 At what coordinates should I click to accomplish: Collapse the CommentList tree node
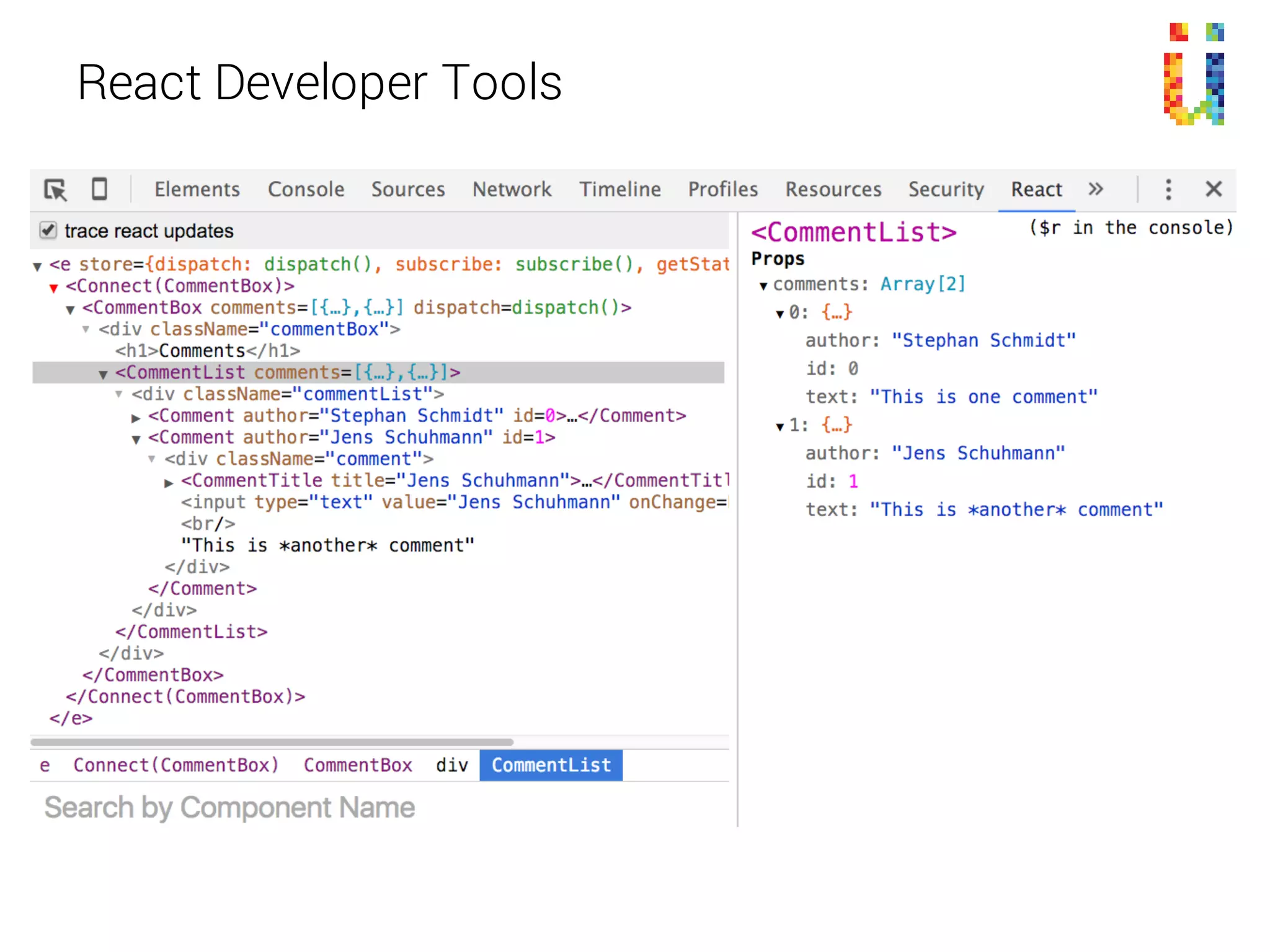click(x=104, y=374)
